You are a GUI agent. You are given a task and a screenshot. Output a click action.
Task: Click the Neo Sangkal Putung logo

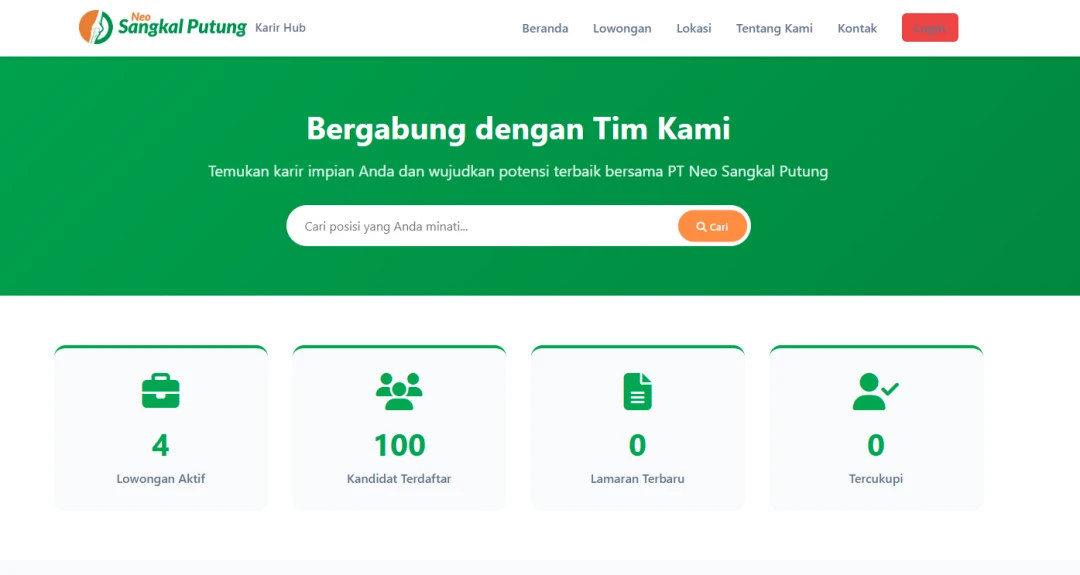163,27
